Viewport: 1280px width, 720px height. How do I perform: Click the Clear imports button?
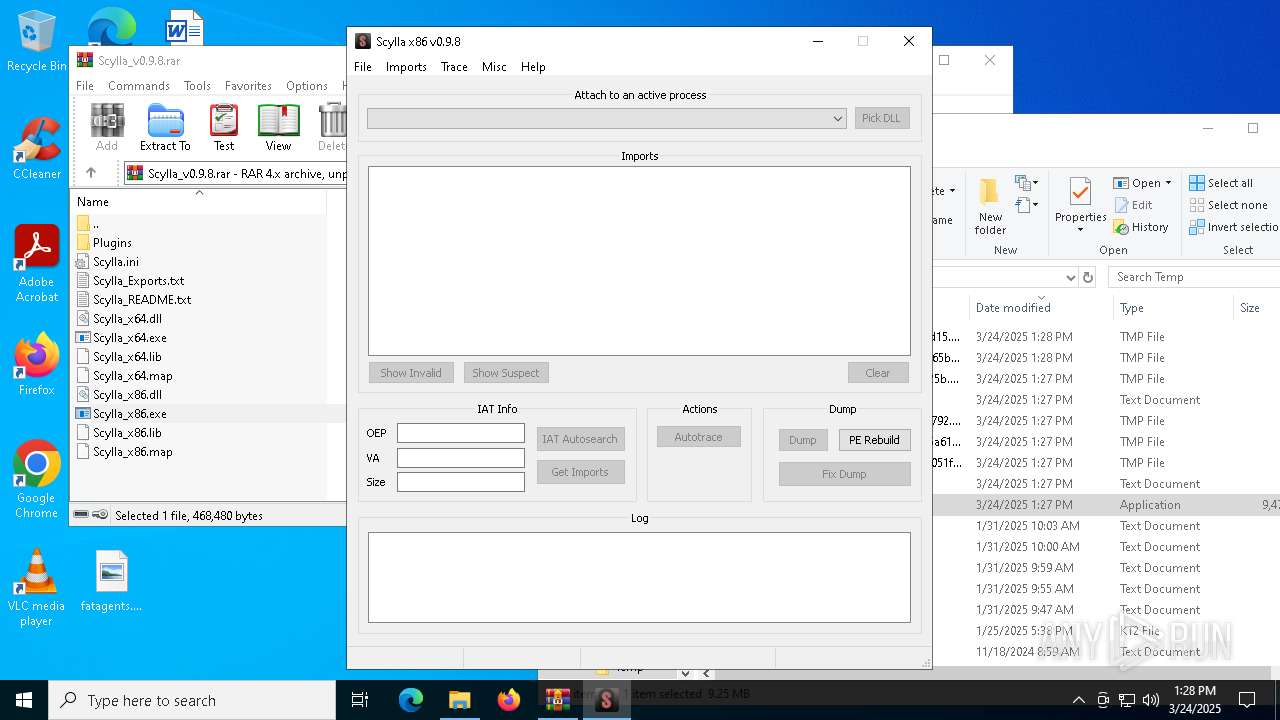pos(878,373)
